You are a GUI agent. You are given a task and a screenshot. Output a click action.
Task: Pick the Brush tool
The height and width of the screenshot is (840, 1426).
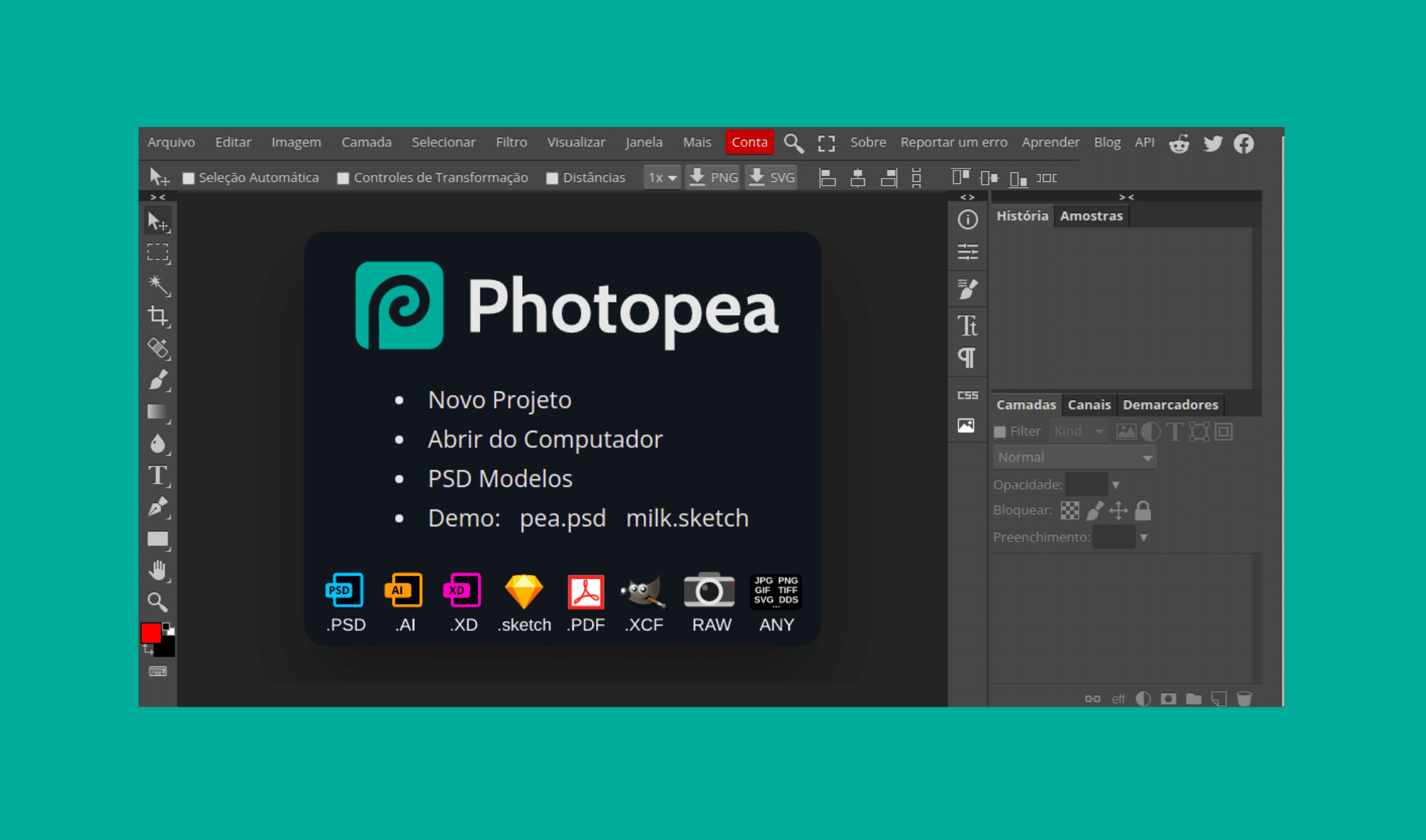point(158,380)
